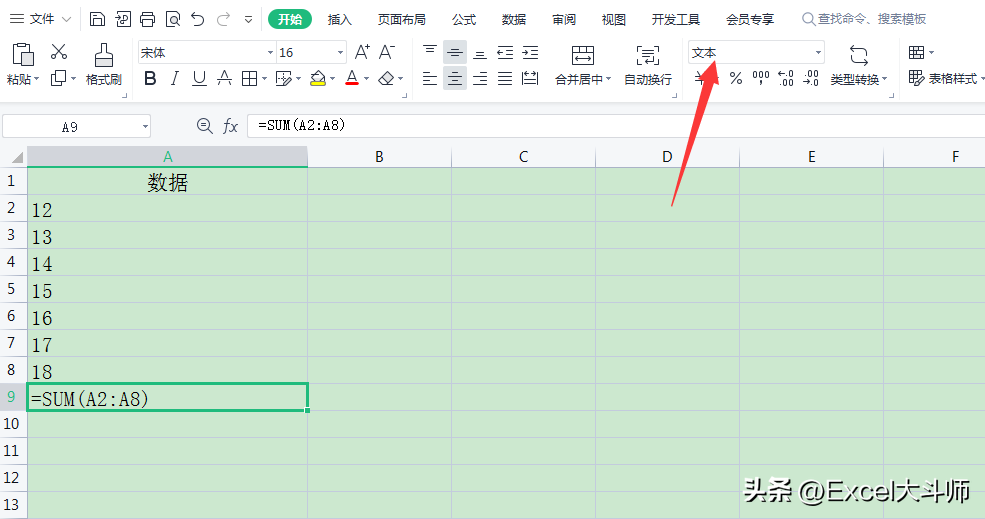Open the borders dropdown arrow
Viewport: 985px width, 519px height.
(264, 79)
